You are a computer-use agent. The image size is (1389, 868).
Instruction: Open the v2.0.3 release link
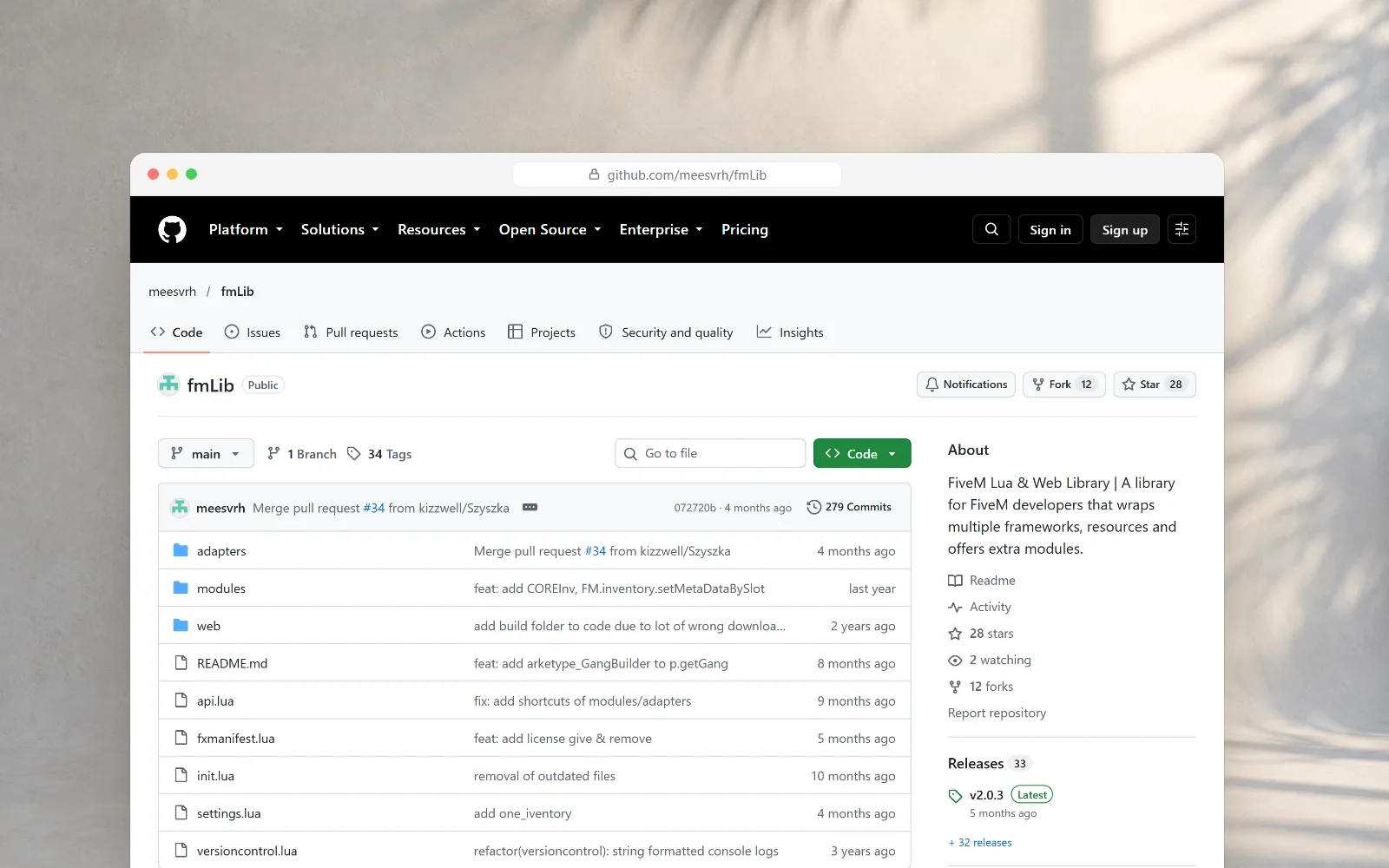(x=986, y=794)
